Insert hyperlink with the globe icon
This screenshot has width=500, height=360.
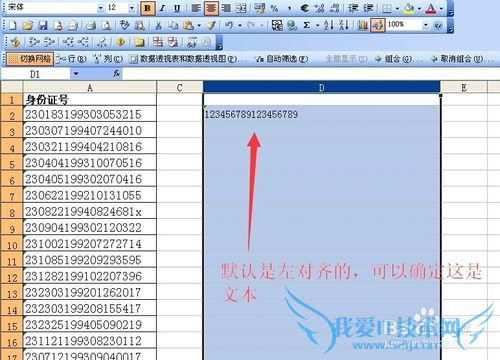292,25
